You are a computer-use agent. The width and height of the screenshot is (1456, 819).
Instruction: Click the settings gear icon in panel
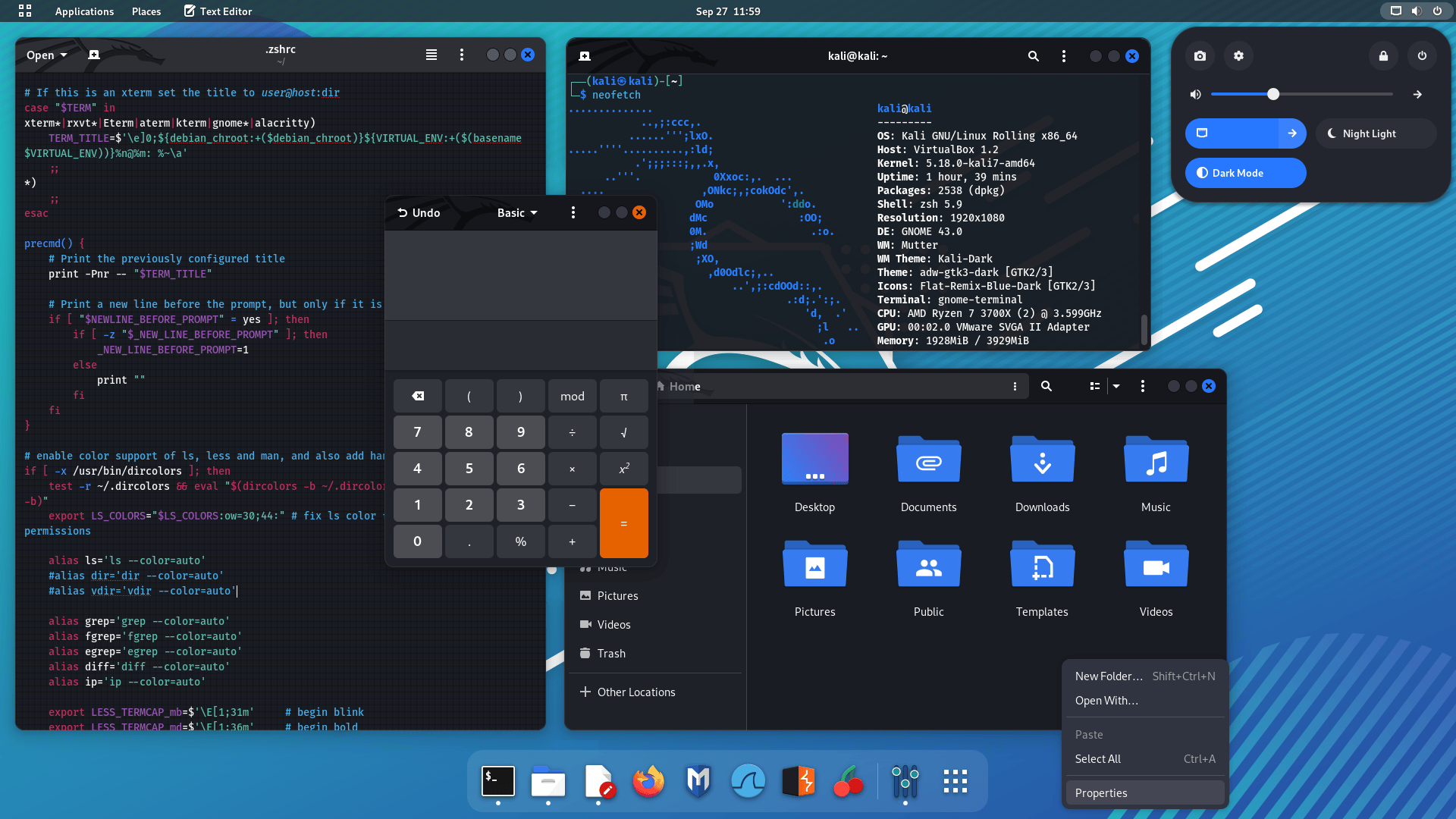pos(1238,56)
